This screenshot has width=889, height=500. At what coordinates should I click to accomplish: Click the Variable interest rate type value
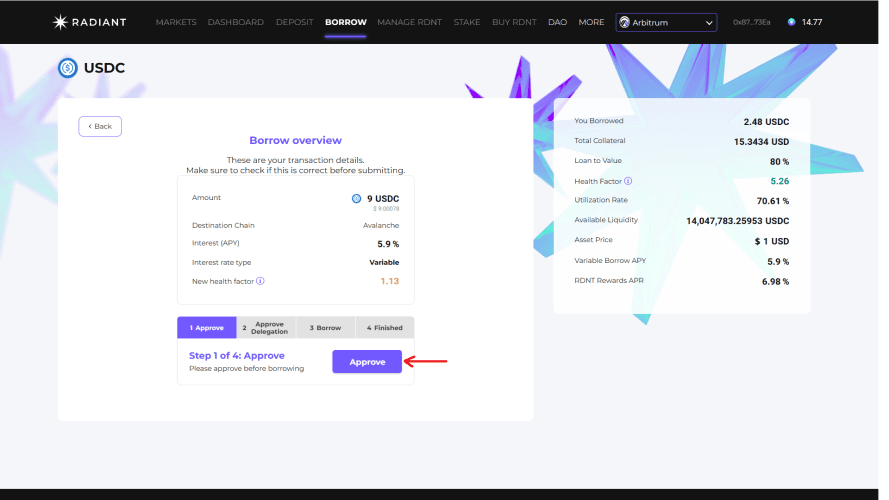tap(384, 262)
